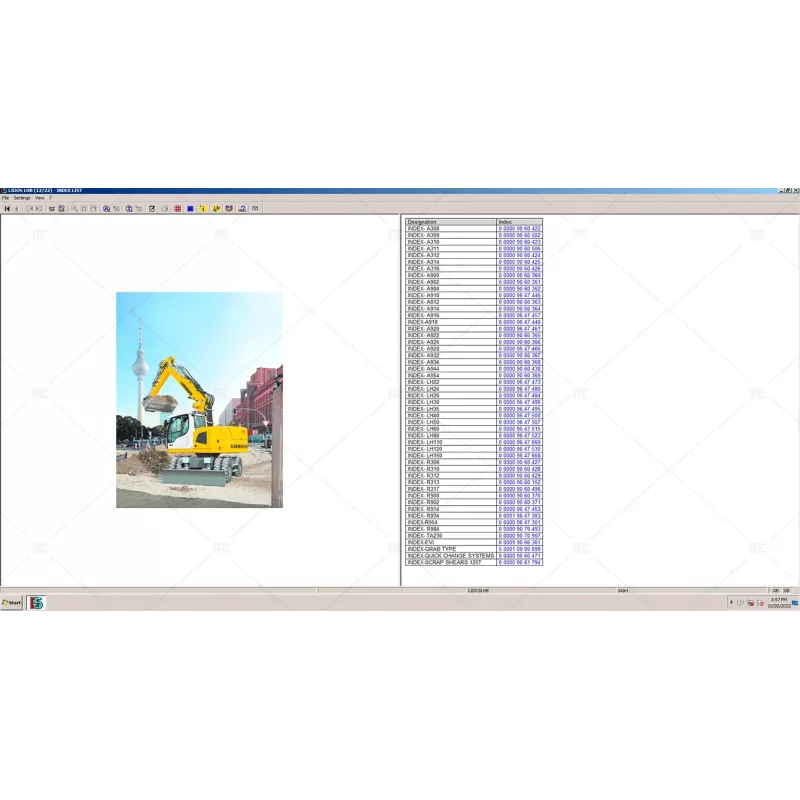Click the blue rectangle view icon

(x=190, y=207)
